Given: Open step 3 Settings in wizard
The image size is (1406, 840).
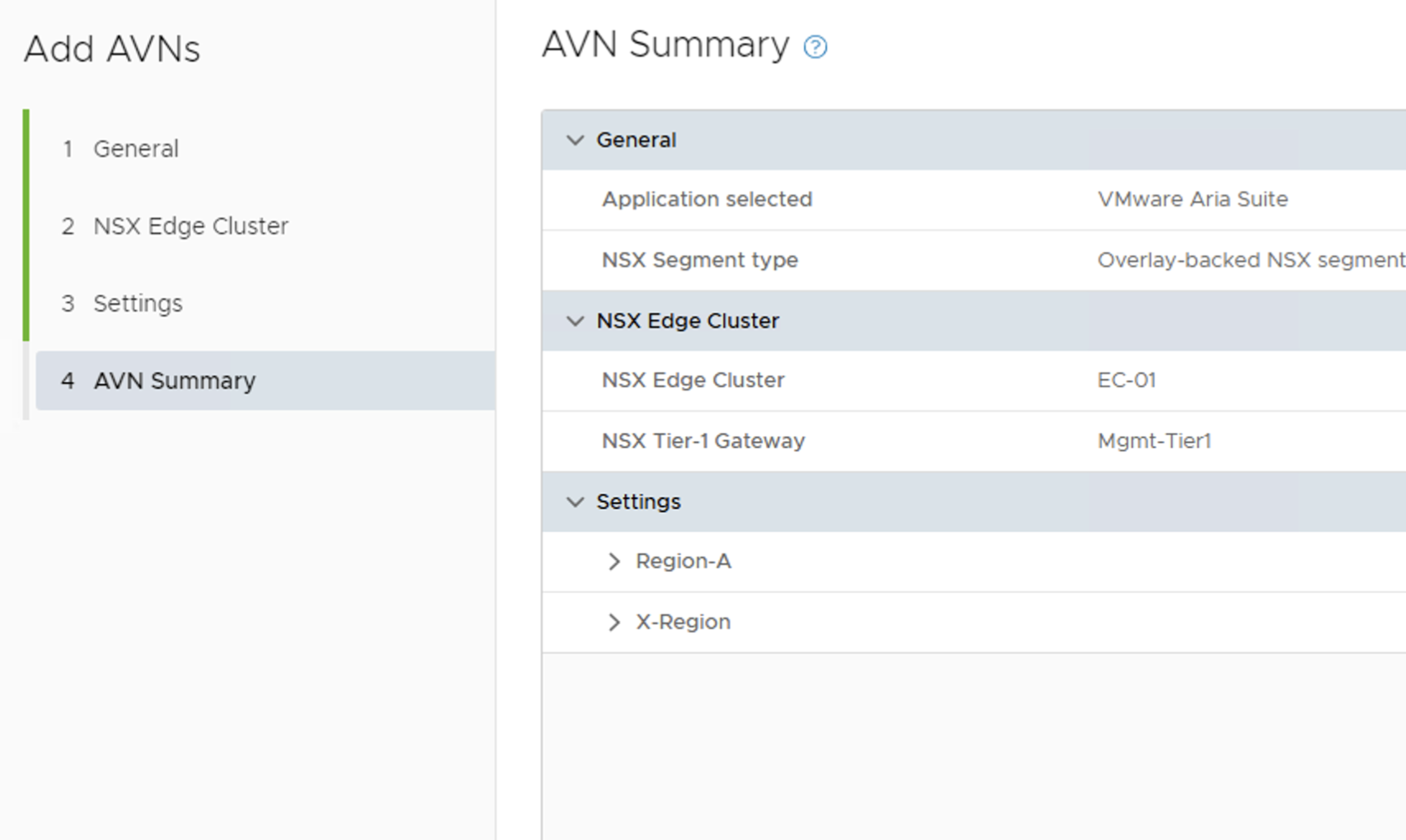Looking at the screenshot, I should (138, 304).
